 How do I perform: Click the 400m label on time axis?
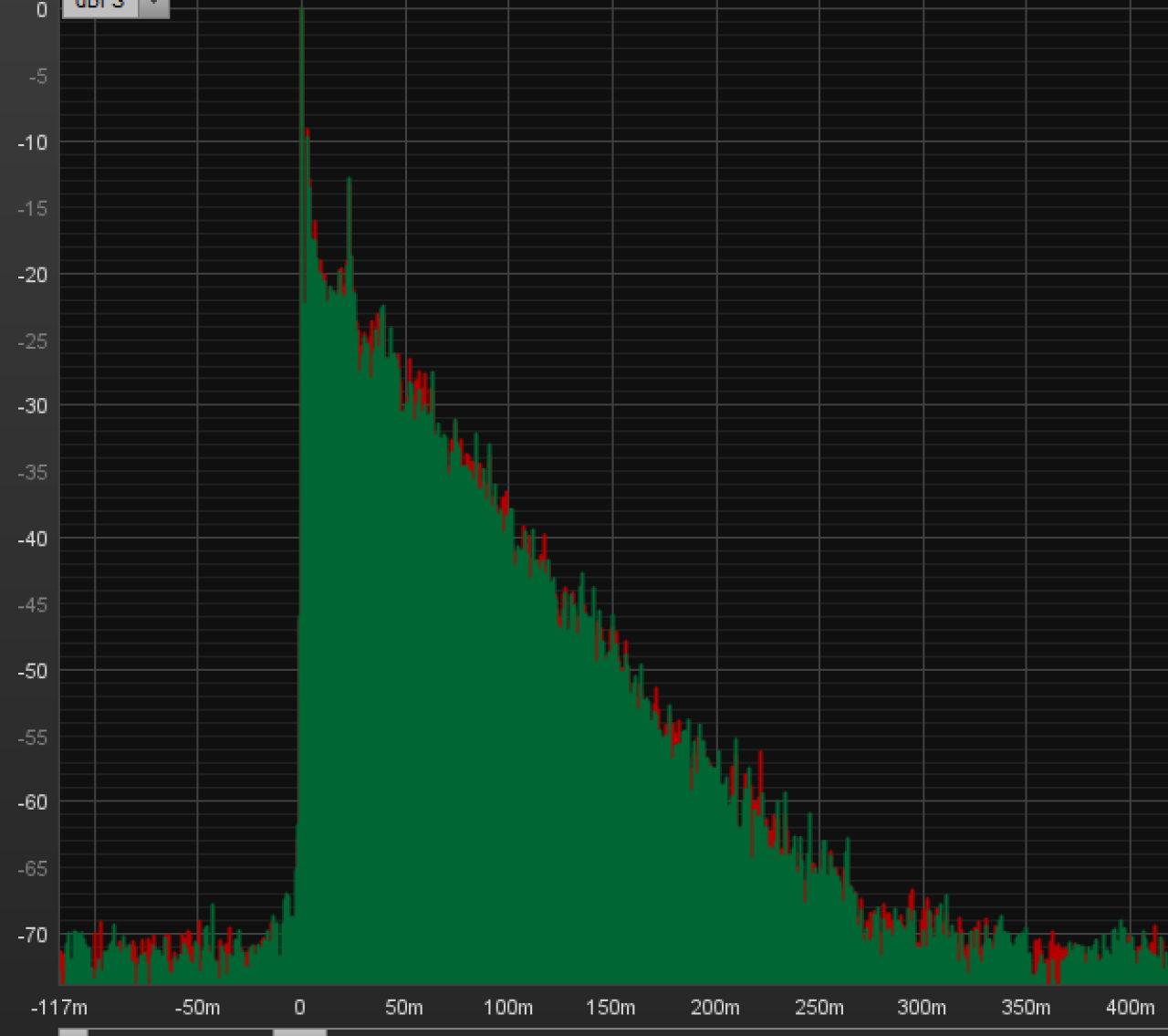[1130, 1008]
